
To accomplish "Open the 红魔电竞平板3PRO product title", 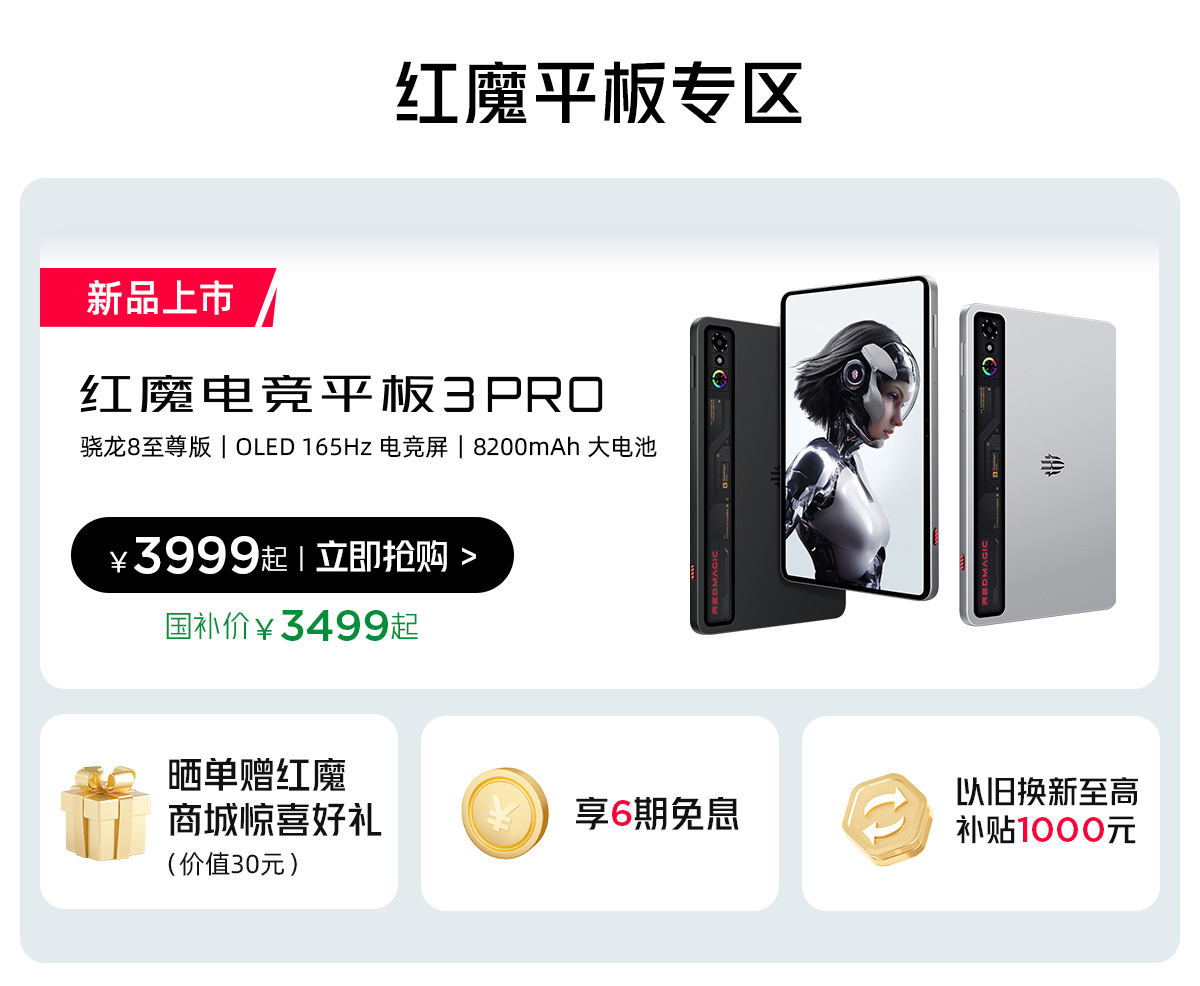I will [x=342, y=395].
